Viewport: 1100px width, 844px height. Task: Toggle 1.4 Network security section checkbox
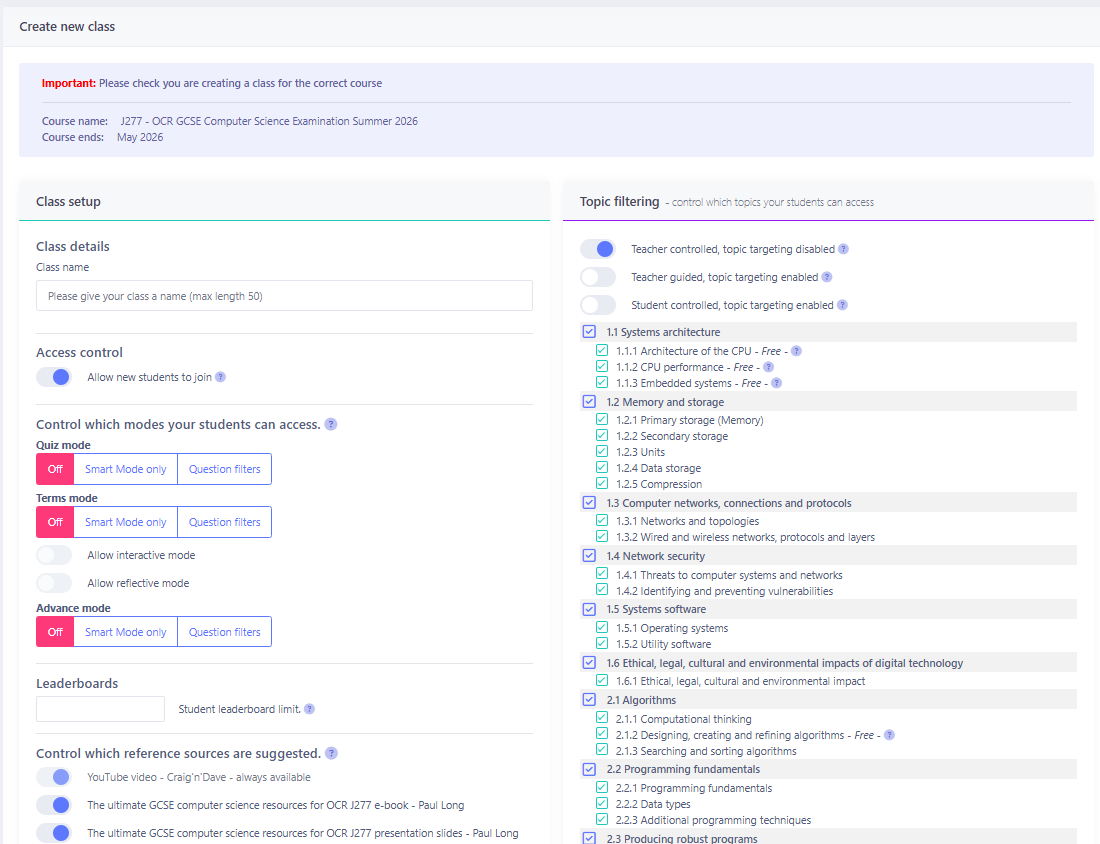tap(589, 556)
